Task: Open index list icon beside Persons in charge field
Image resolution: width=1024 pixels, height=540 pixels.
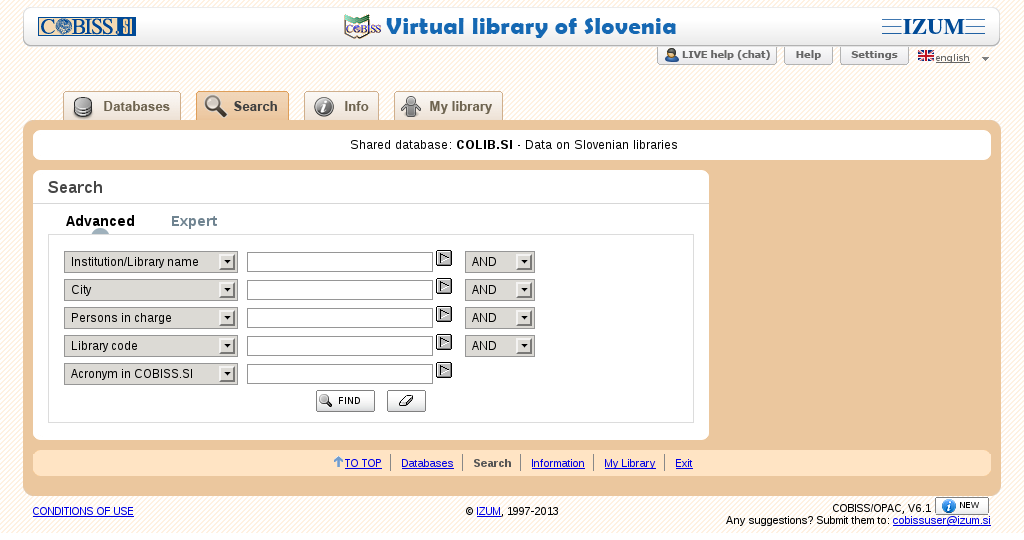Action: point(444,314)
